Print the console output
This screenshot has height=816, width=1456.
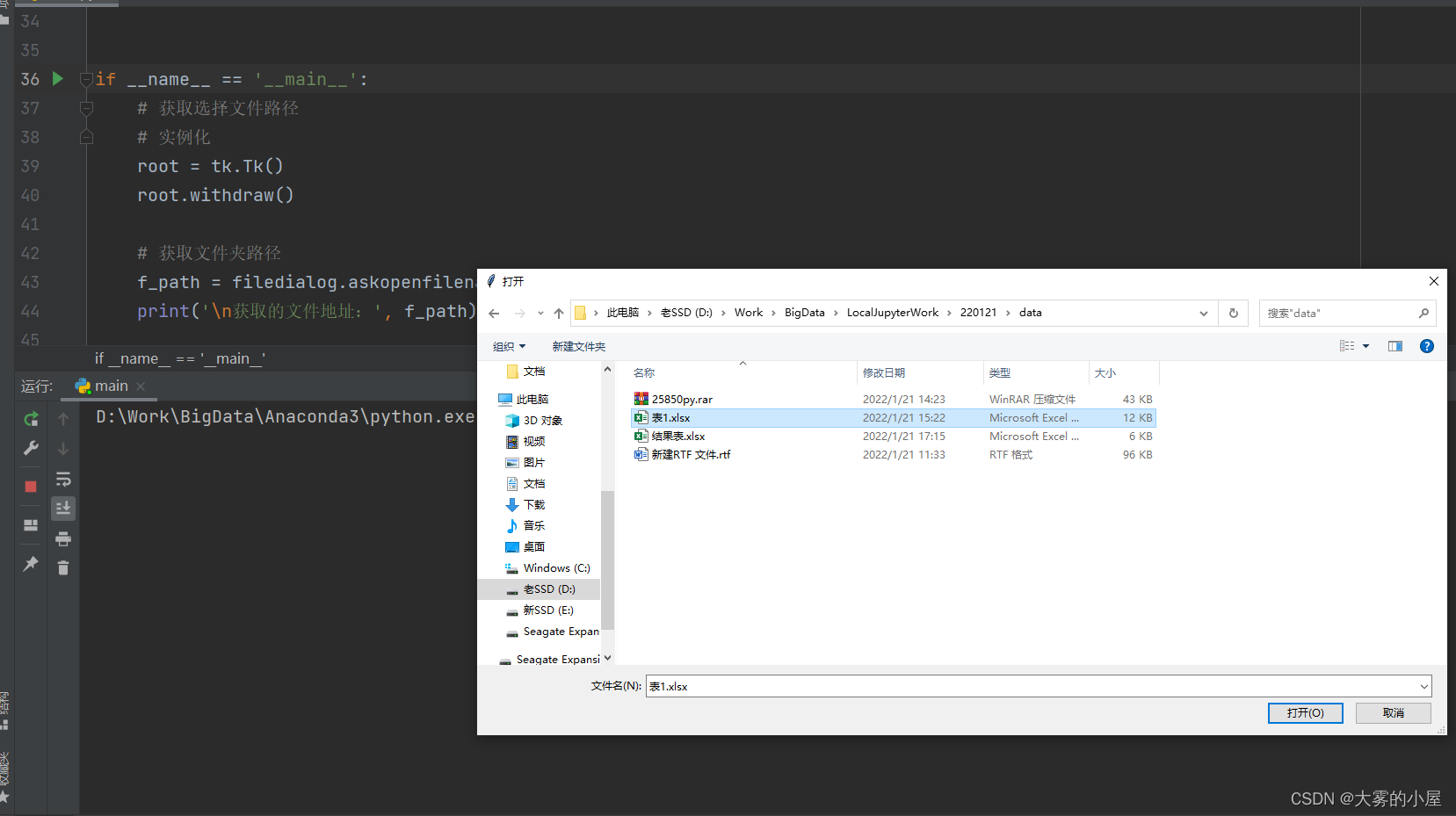point(63,538)
